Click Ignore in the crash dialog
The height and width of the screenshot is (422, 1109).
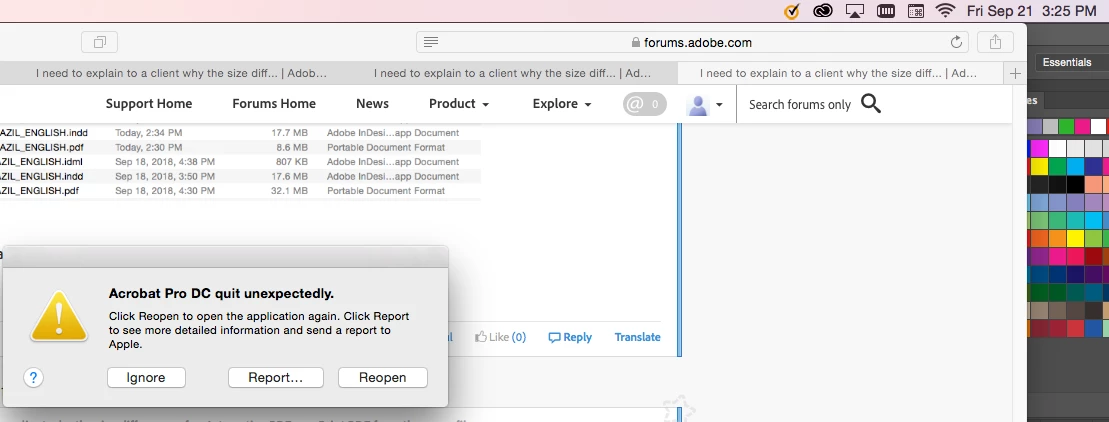click(146, 377)
